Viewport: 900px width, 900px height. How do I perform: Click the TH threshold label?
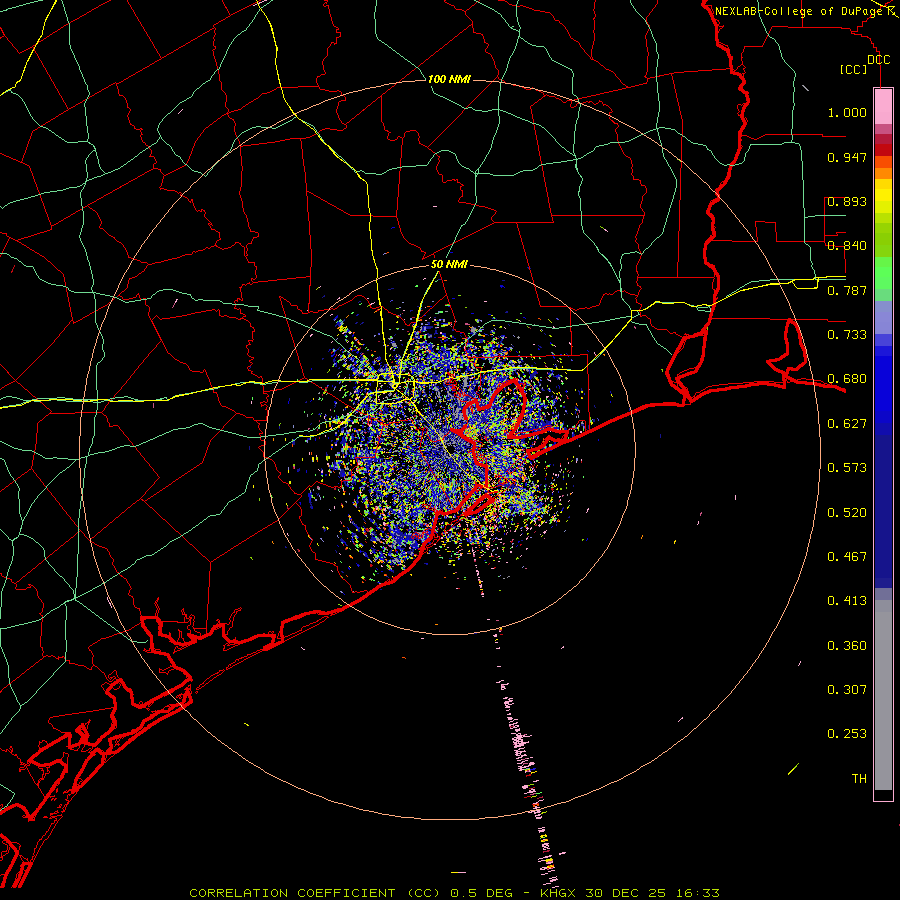859,779
